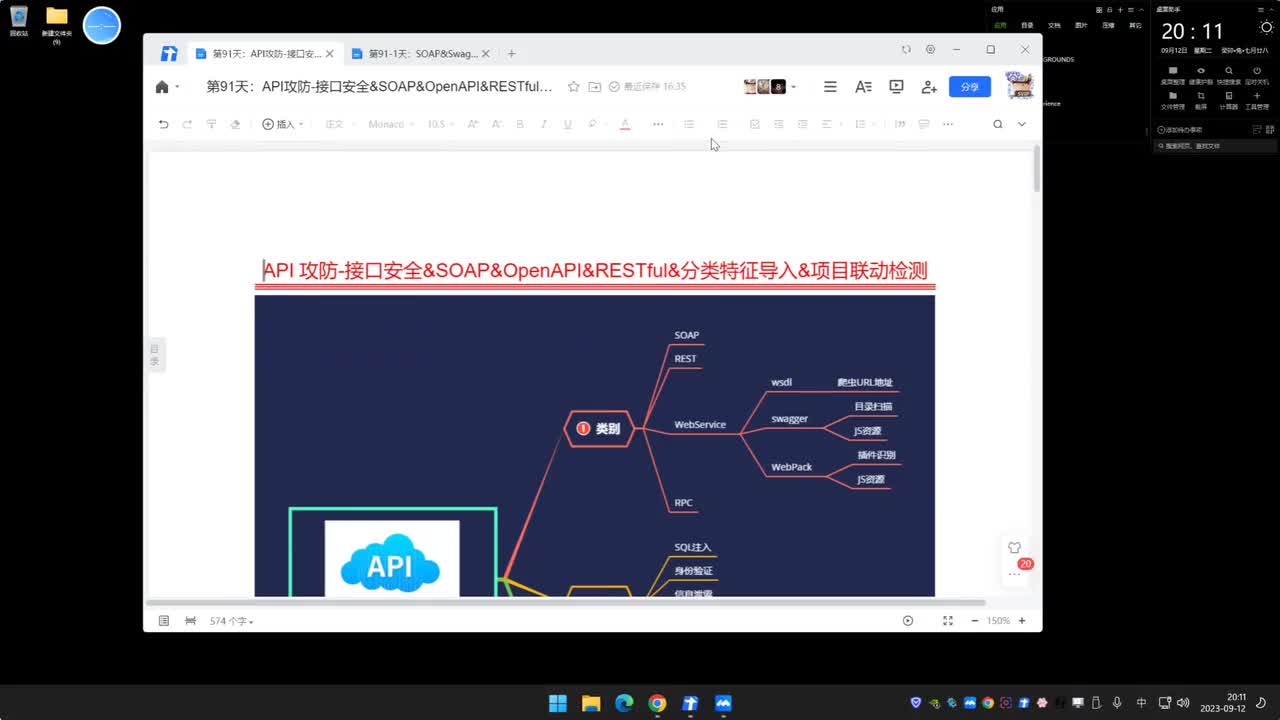
Task: Open the 图片 tab in desktop widget
Action: tap(1081, 25)
